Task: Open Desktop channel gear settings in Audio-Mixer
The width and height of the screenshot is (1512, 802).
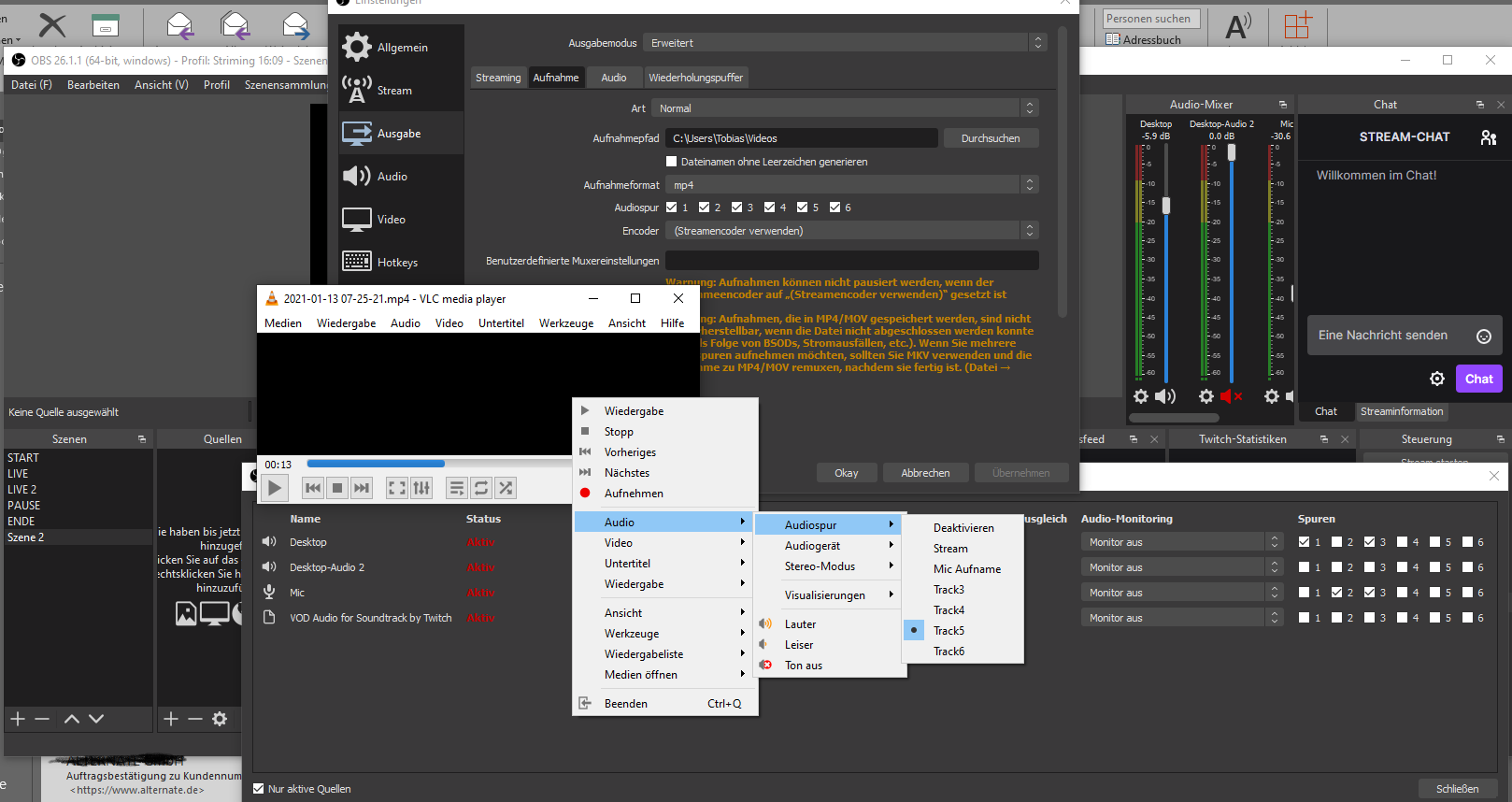Action: tap(1141, 396)
